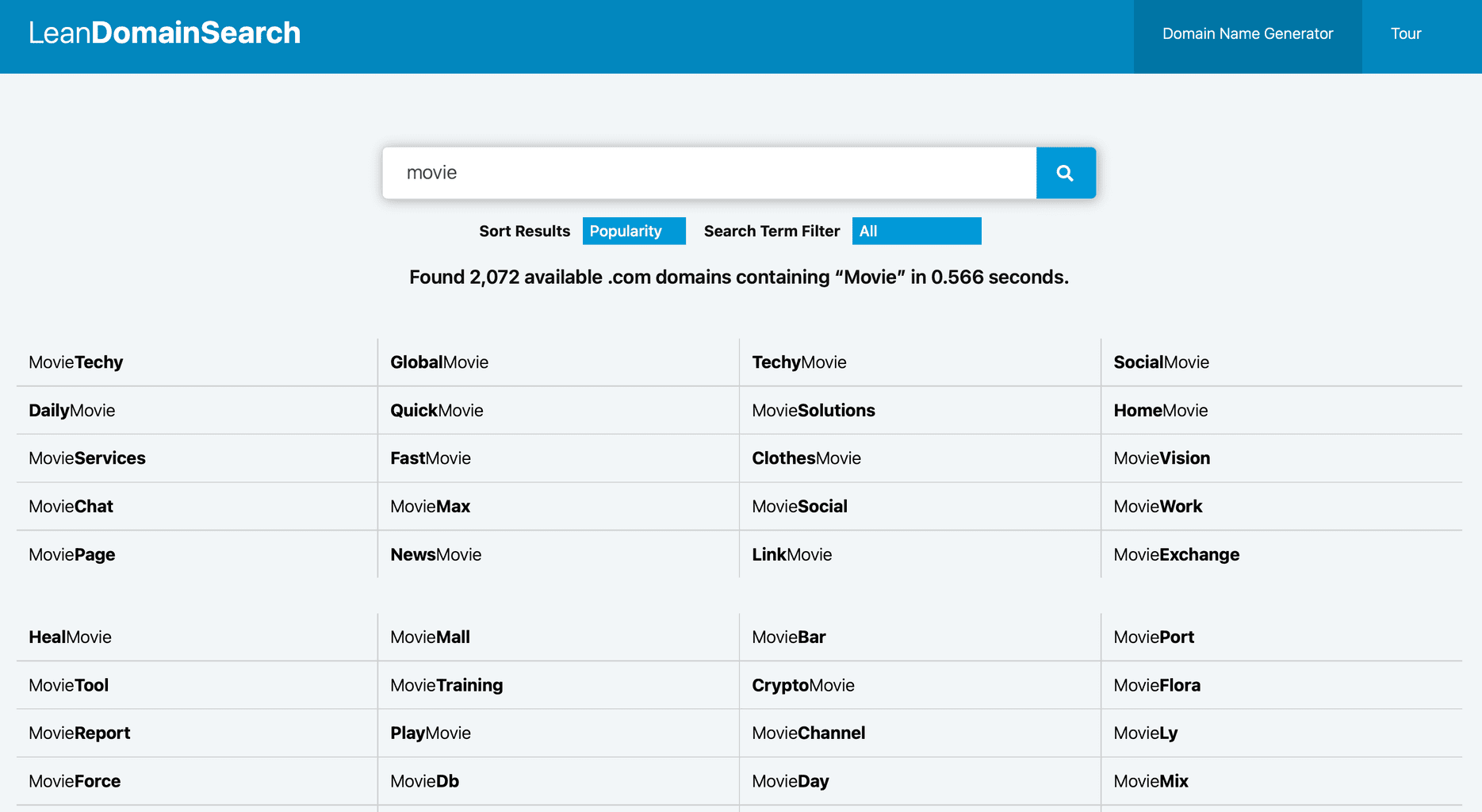Open the PlayMovie domain
The height and width of the screenshot is (812, 1482).
tap(431, 733)
